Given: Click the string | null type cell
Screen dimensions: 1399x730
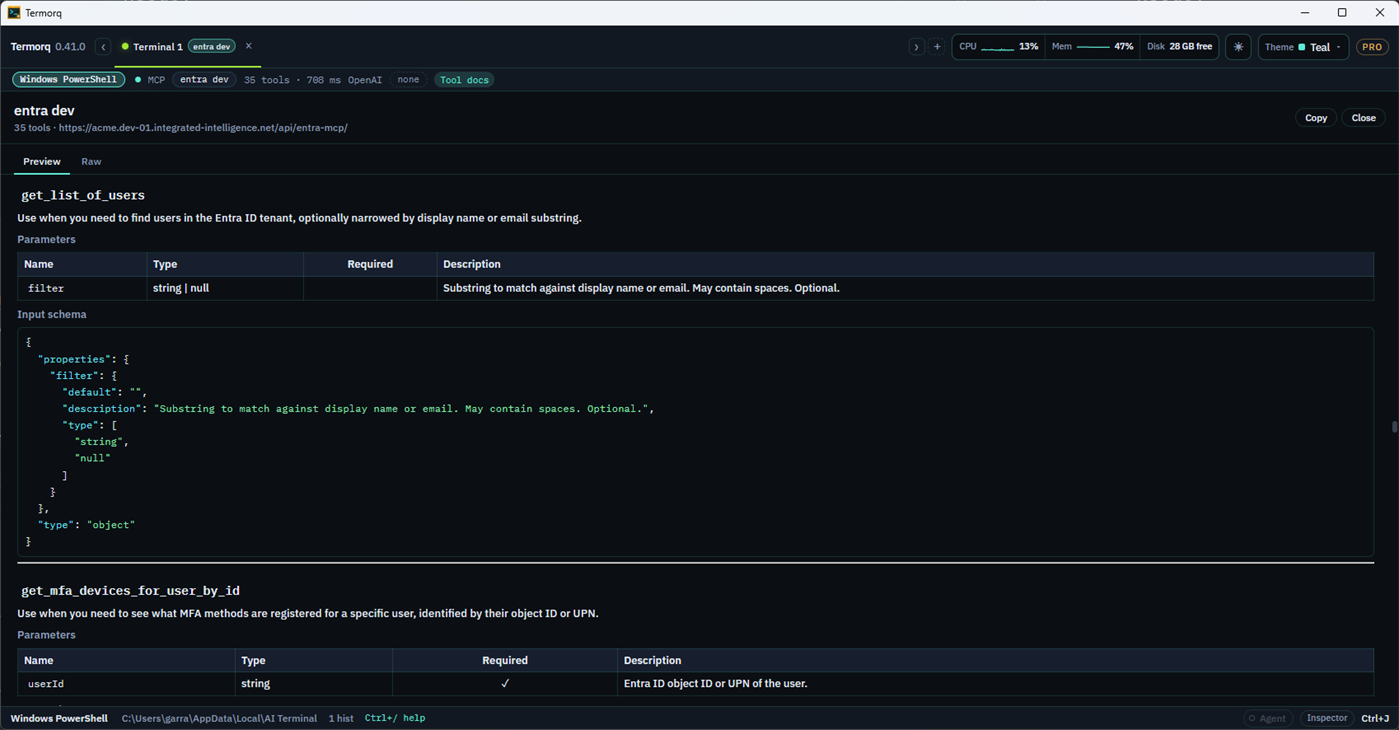Looking at the screenshot, I should [x=225, y=288].
